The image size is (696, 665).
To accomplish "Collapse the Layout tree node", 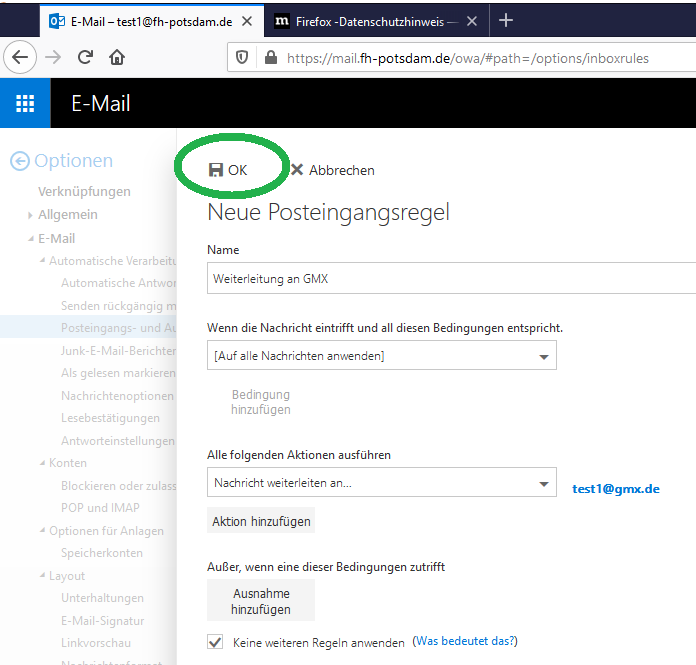I will [x=42, y=575].
